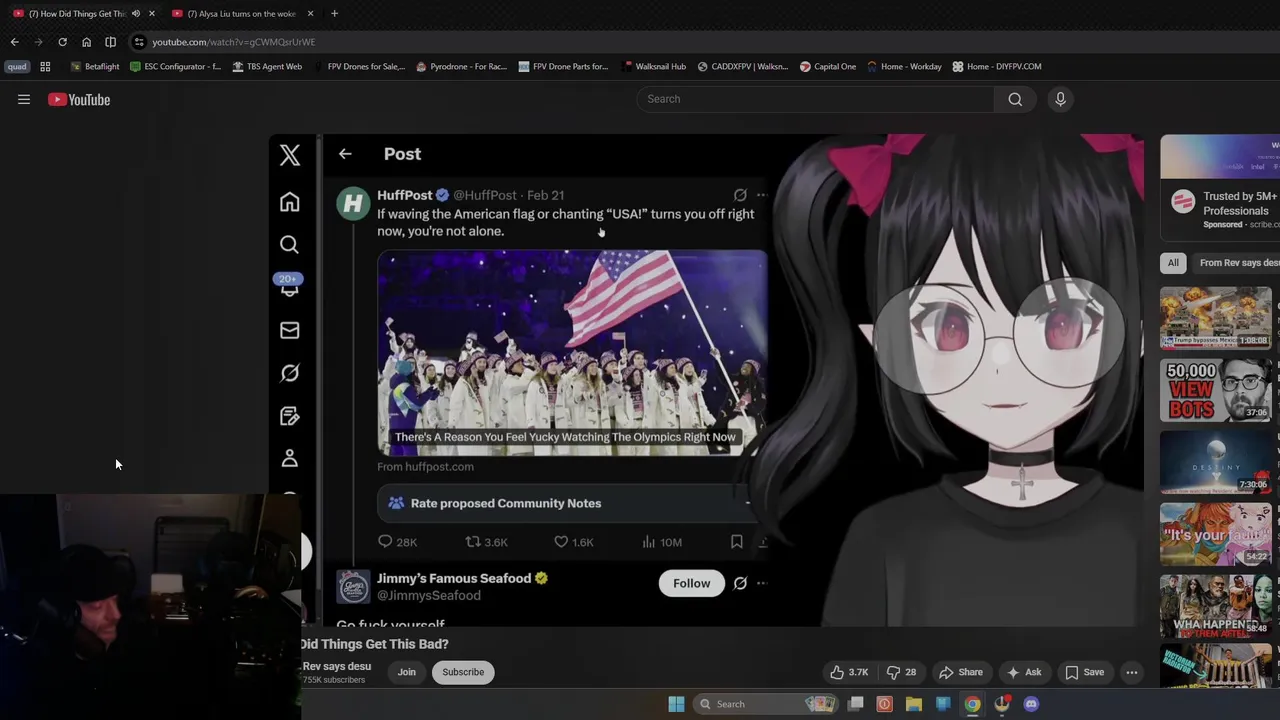Open Home - Workday bookmark
This screenshot has width=1280, height=720.
click(x=904, y=66)
